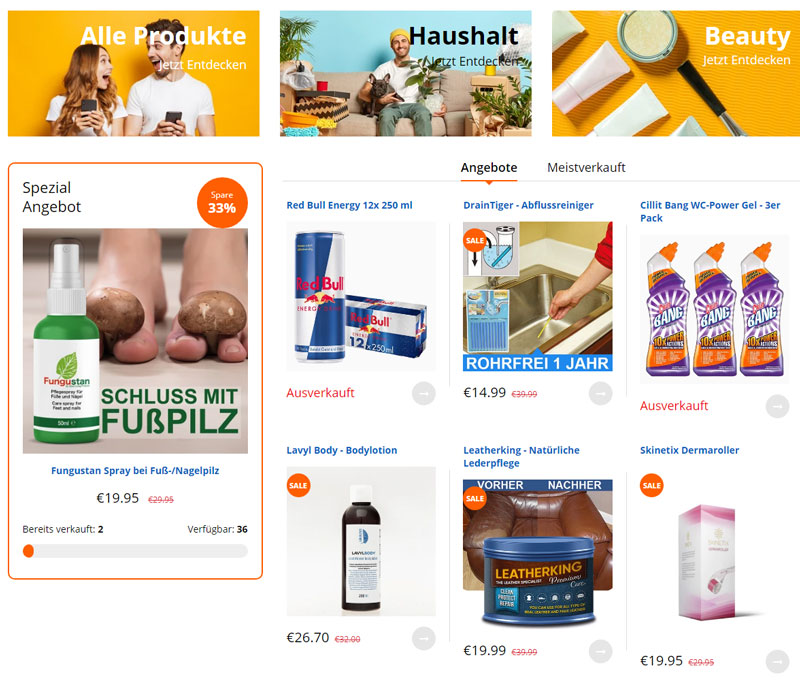Click the arrow button for Leatherking Lederpflege
Image resolution: width=800 pixels, height=680 pixels.
[601, 651]
